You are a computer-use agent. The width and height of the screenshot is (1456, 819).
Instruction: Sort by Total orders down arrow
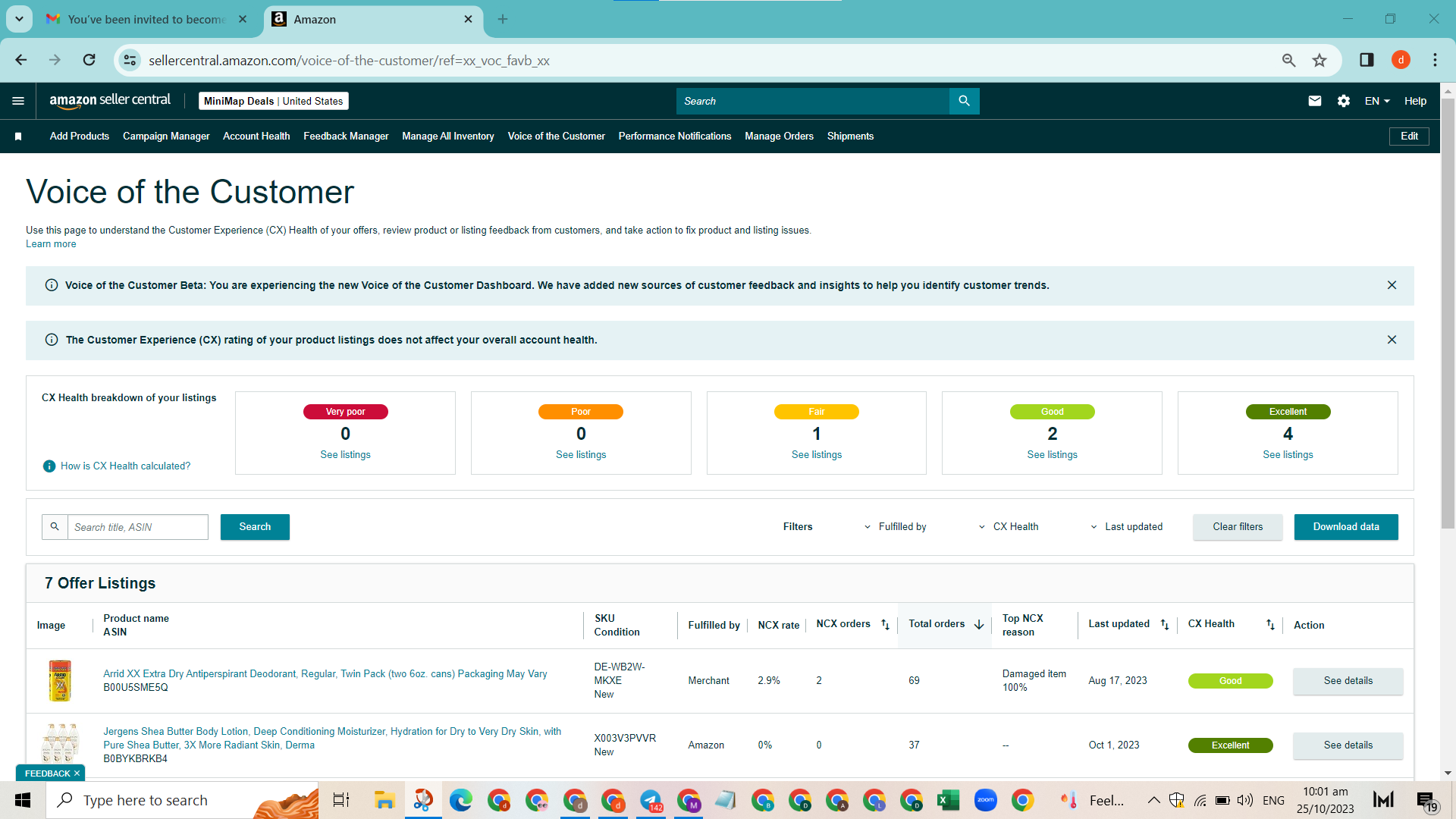tap(979, 625)
